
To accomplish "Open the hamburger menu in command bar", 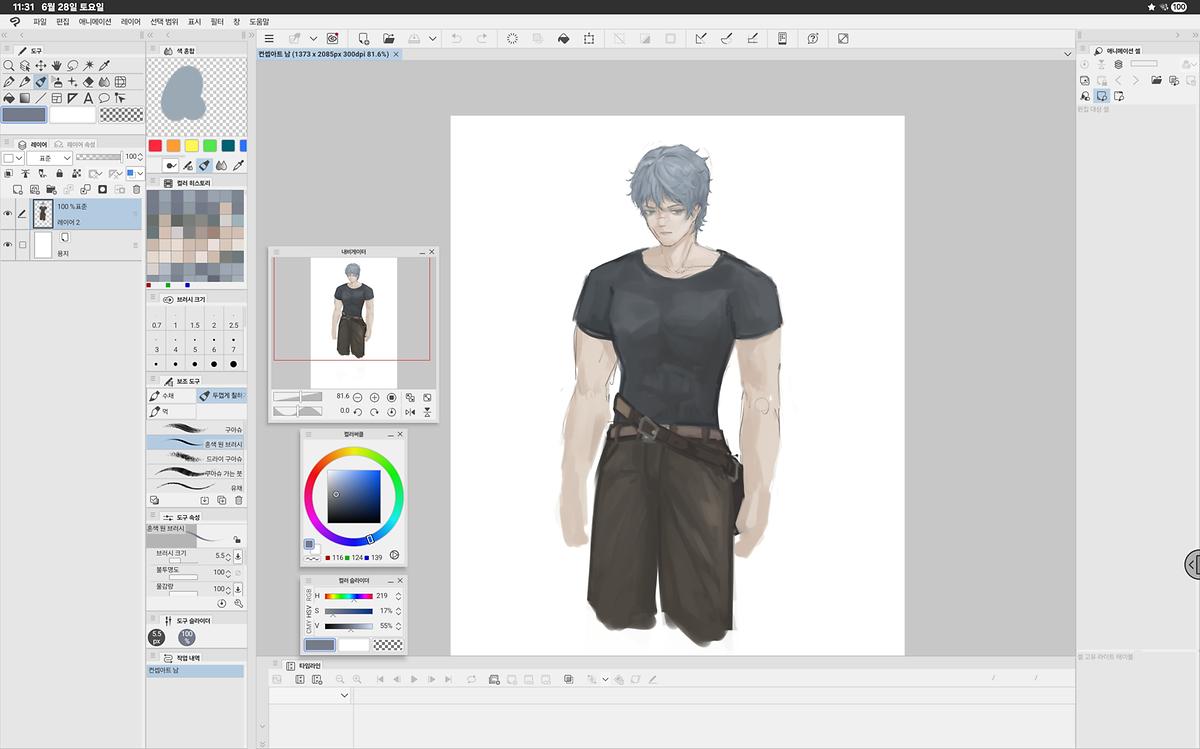I will coord(269,38).
